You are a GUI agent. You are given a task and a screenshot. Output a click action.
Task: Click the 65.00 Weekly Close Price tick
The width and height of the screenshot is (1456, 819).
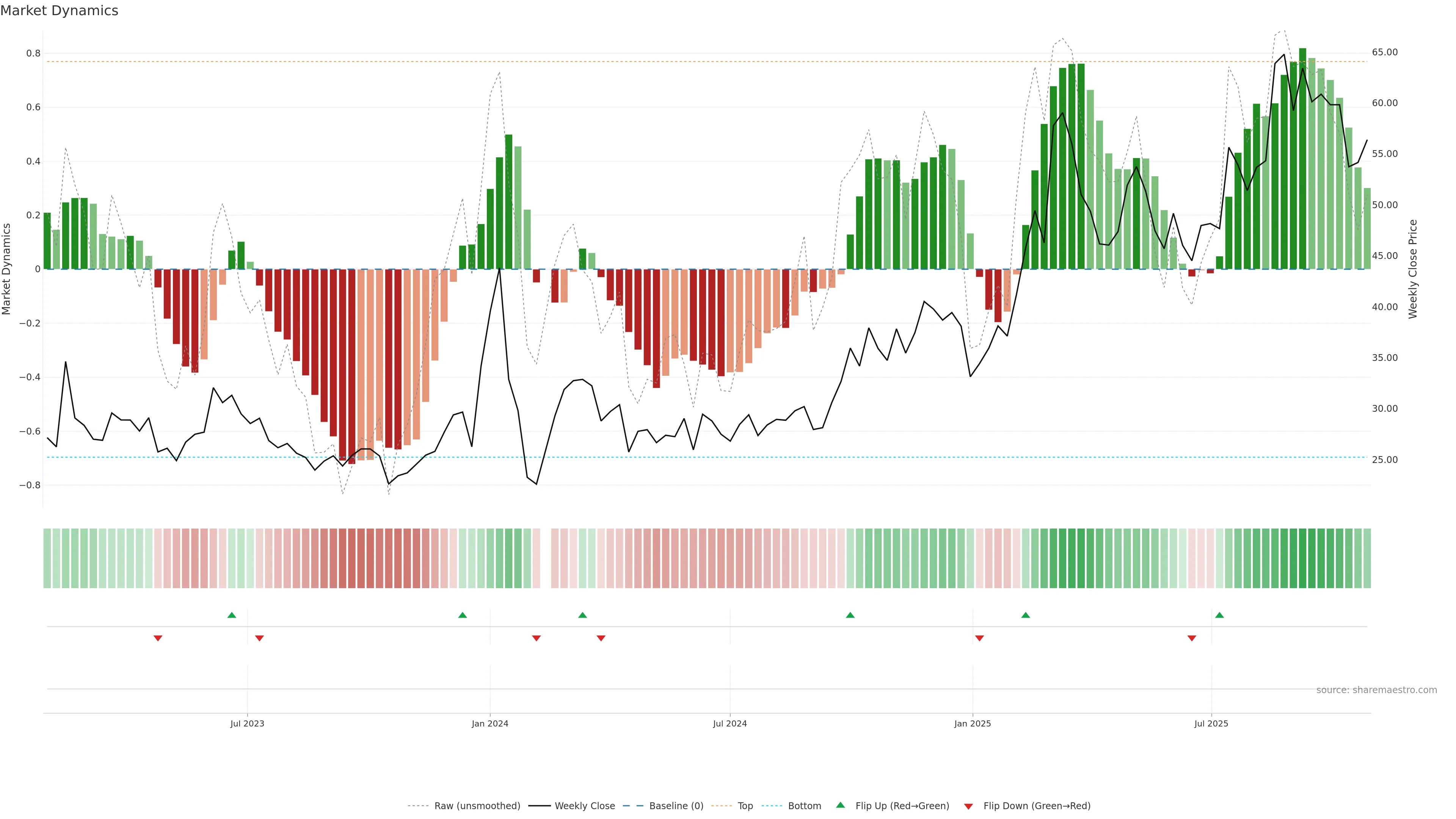[x=1384, y=52]
